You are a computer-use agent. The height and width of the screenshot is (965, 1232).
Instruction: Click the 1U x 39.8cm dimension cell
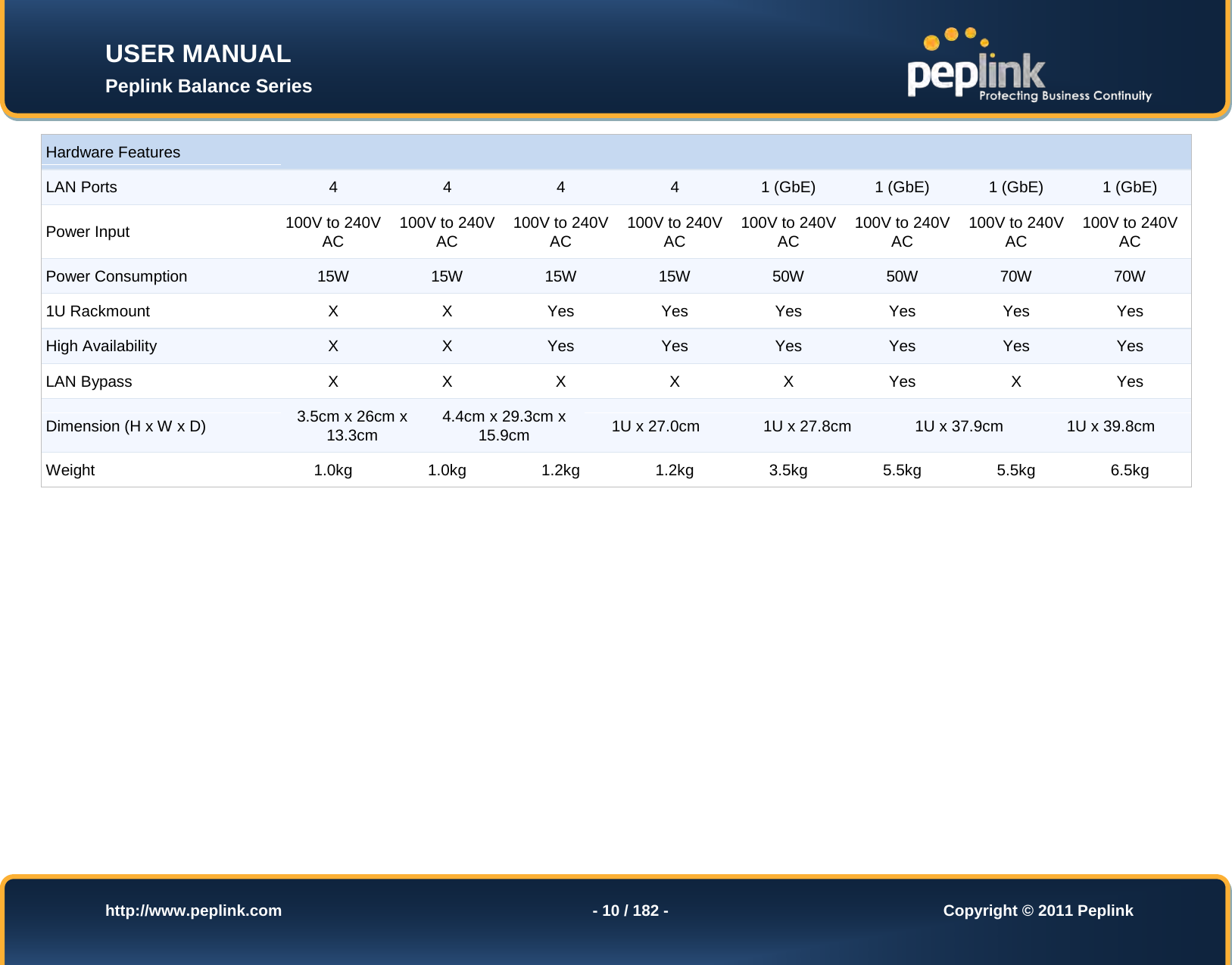coord(1111,426)
